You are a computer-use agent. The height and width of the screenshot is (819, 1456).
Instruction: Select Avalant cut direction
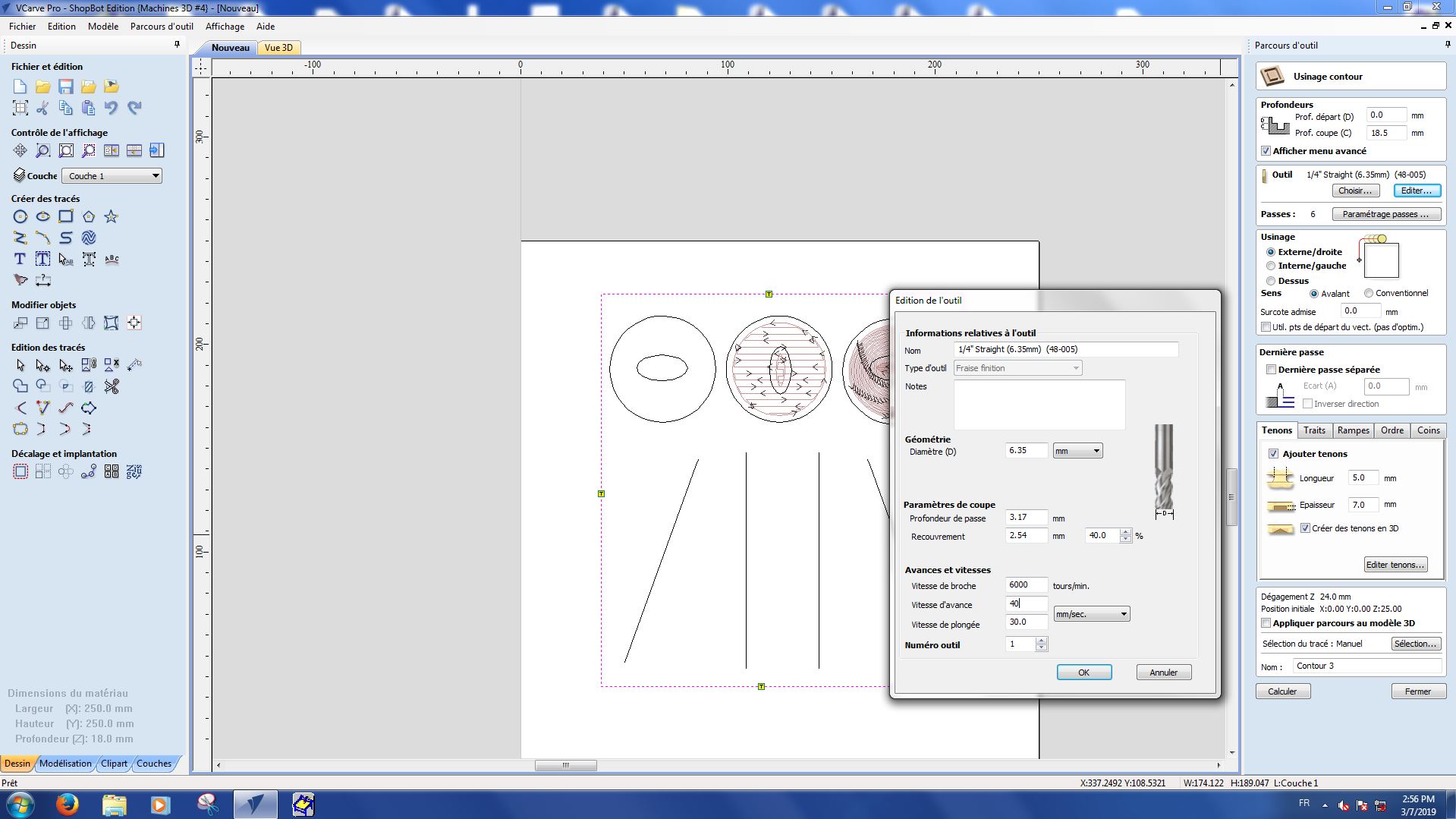pos(1314,294)
